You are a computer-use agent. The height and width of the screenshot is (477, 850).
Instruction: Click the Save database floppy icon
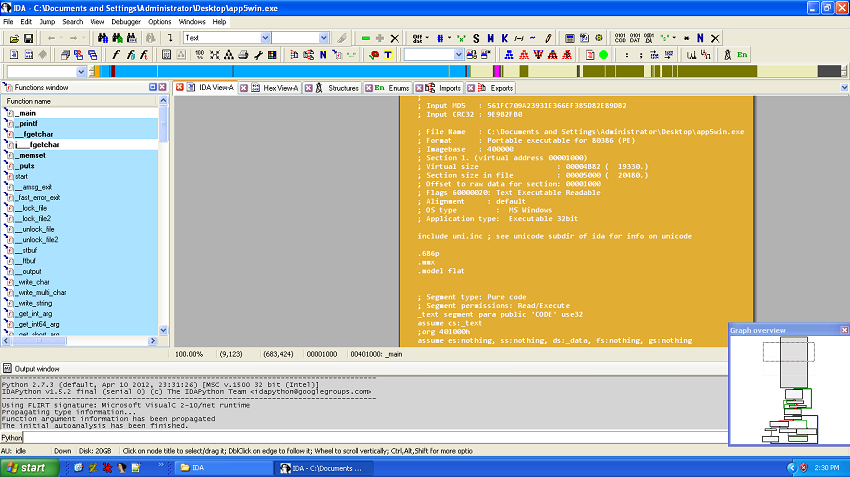[x=28, y=38]
